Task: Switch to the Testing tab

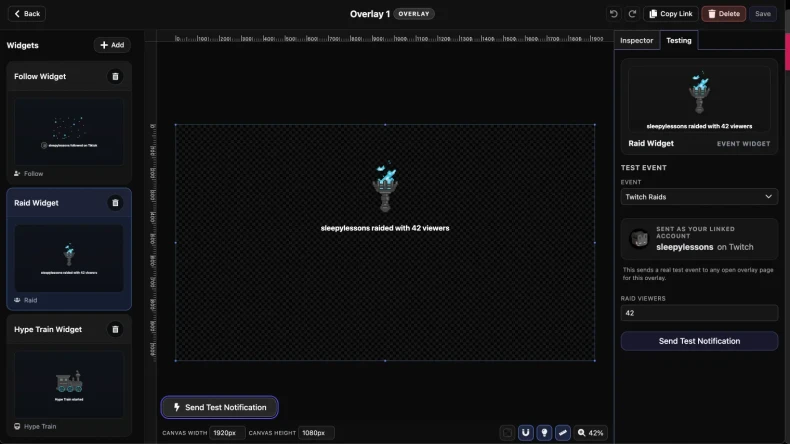Action: click(x=679, y=40)
